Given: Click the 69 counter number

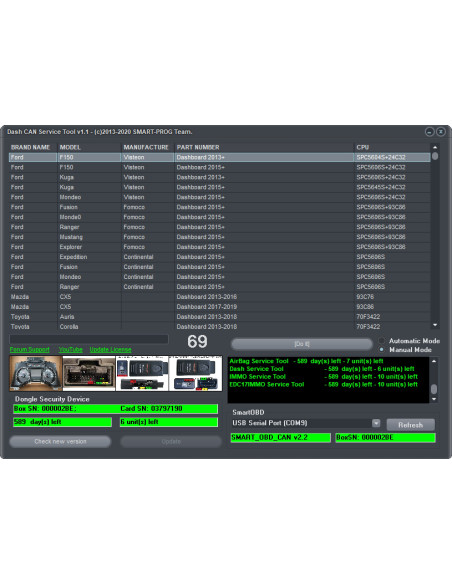Looking at the screenshot, I should 197,342.
